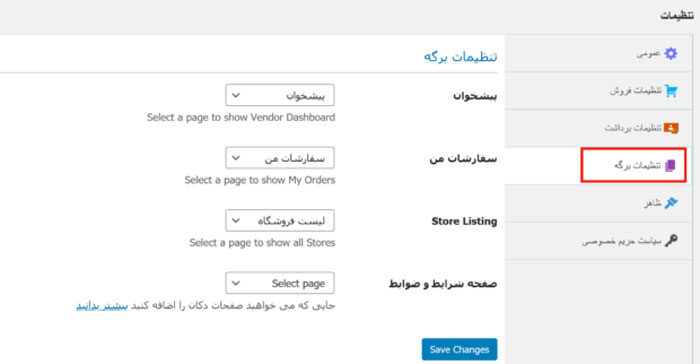Select the highlighted تنظیمات برگه tab
700x364 pixels.
coord(633,165)
